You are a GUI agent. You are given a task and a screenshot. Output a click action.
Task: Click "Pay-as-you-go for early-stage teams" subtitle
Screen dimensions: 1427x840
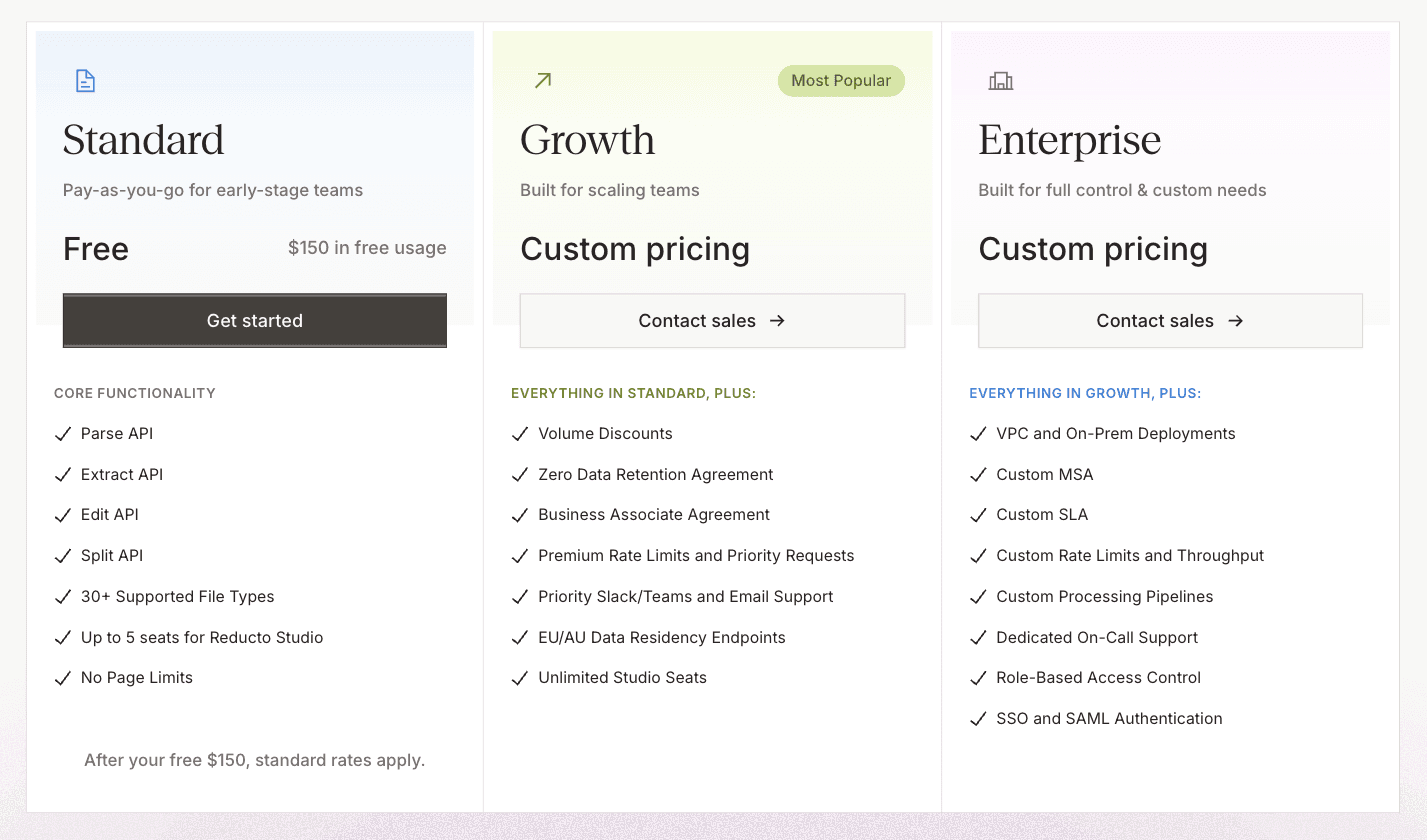coord(213,191)
